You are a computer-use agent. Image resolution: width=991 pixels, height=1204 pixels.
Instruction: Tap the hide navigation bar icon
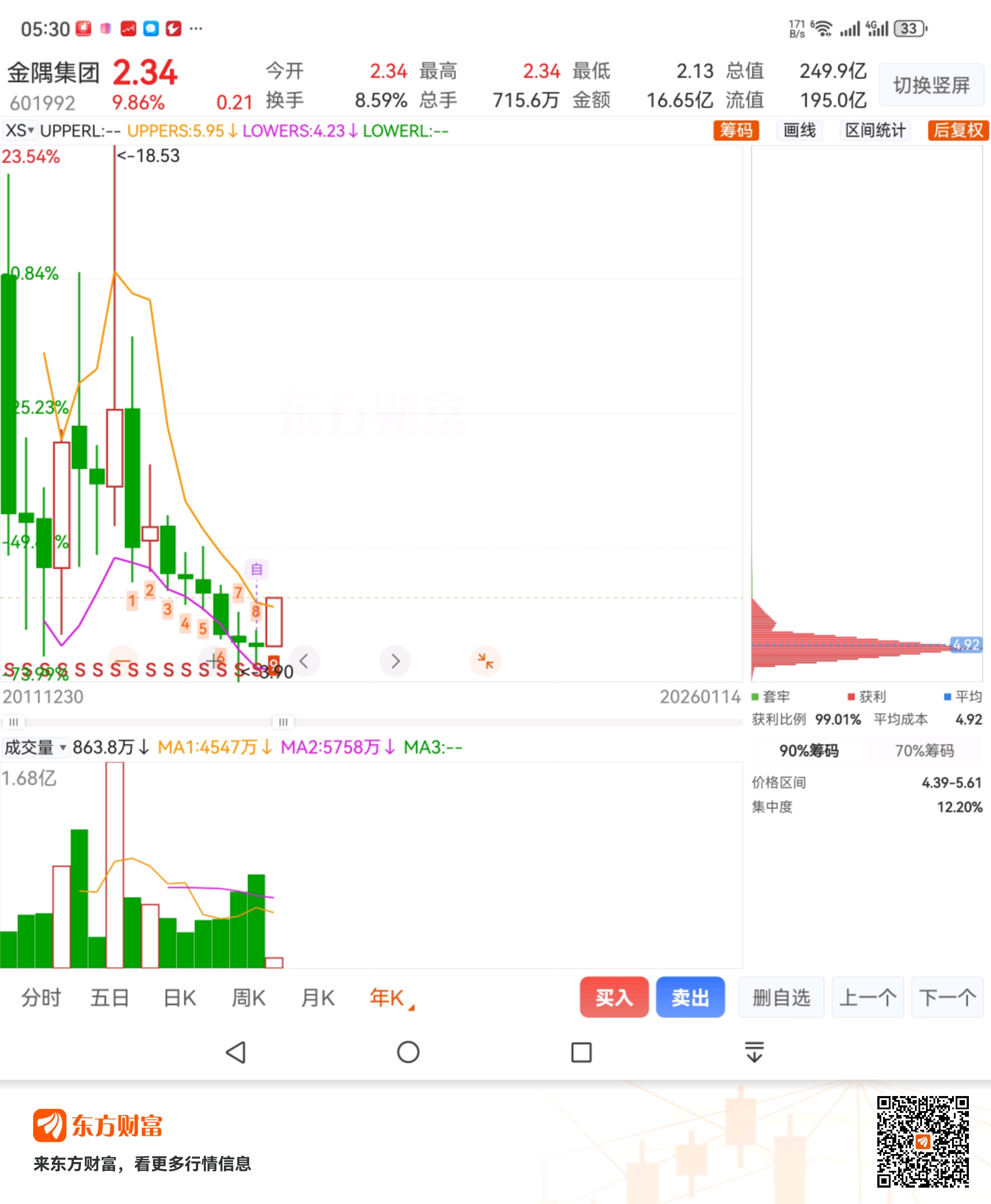(754, 1052)
